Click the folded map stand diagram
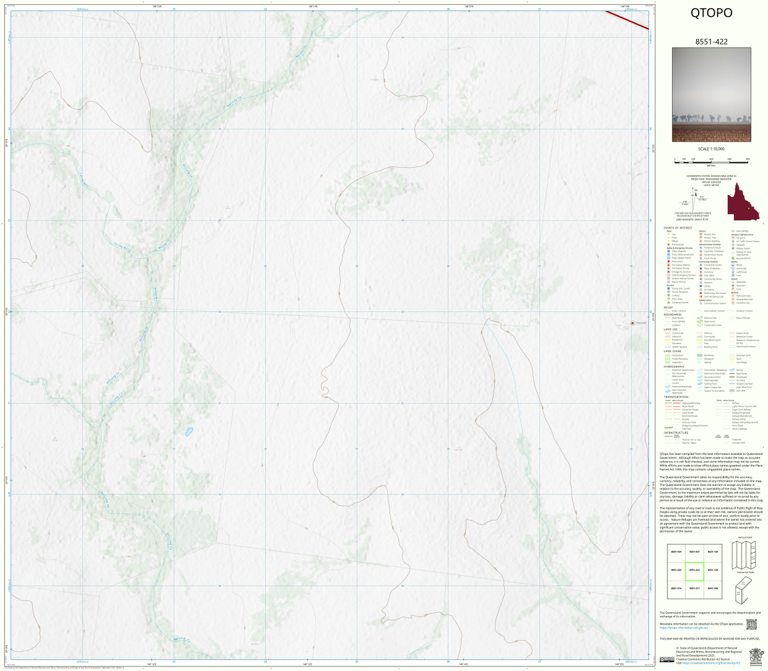Screen dimensions: 768x671 click(x=743, y=590)
